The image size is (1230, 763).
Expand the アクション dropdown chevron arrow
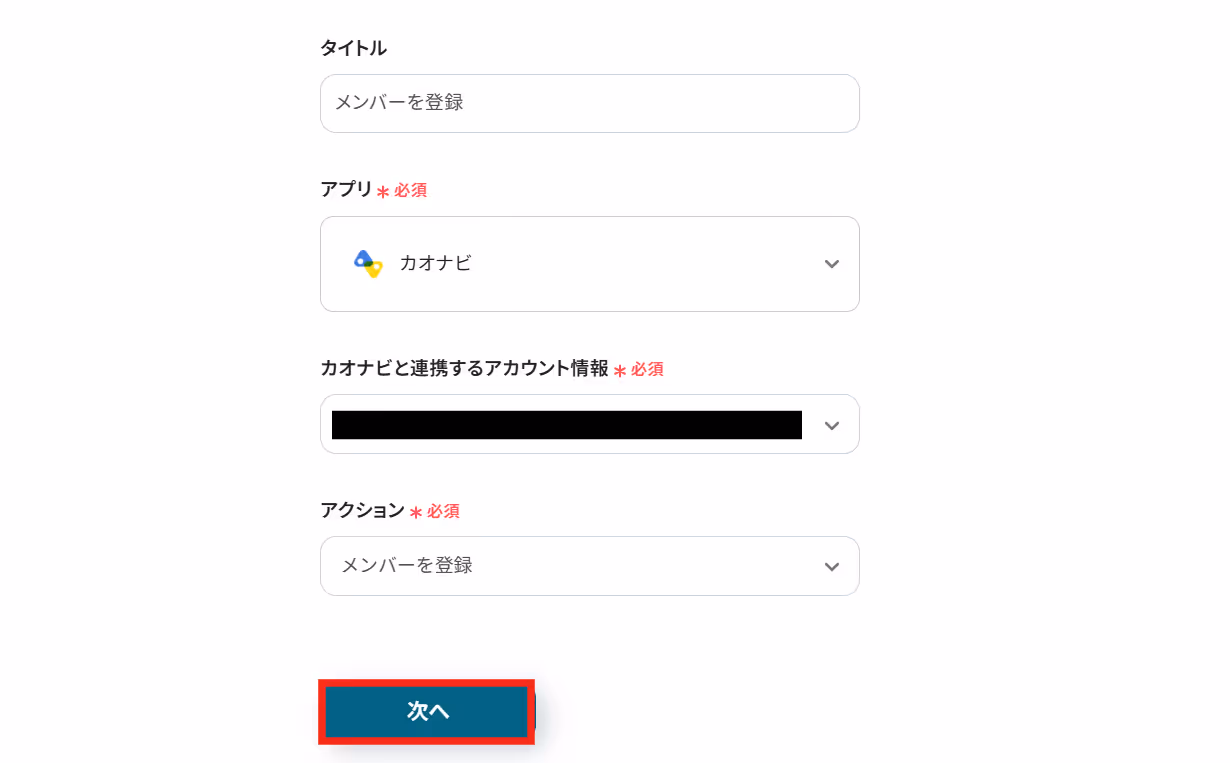pos(831,567)
